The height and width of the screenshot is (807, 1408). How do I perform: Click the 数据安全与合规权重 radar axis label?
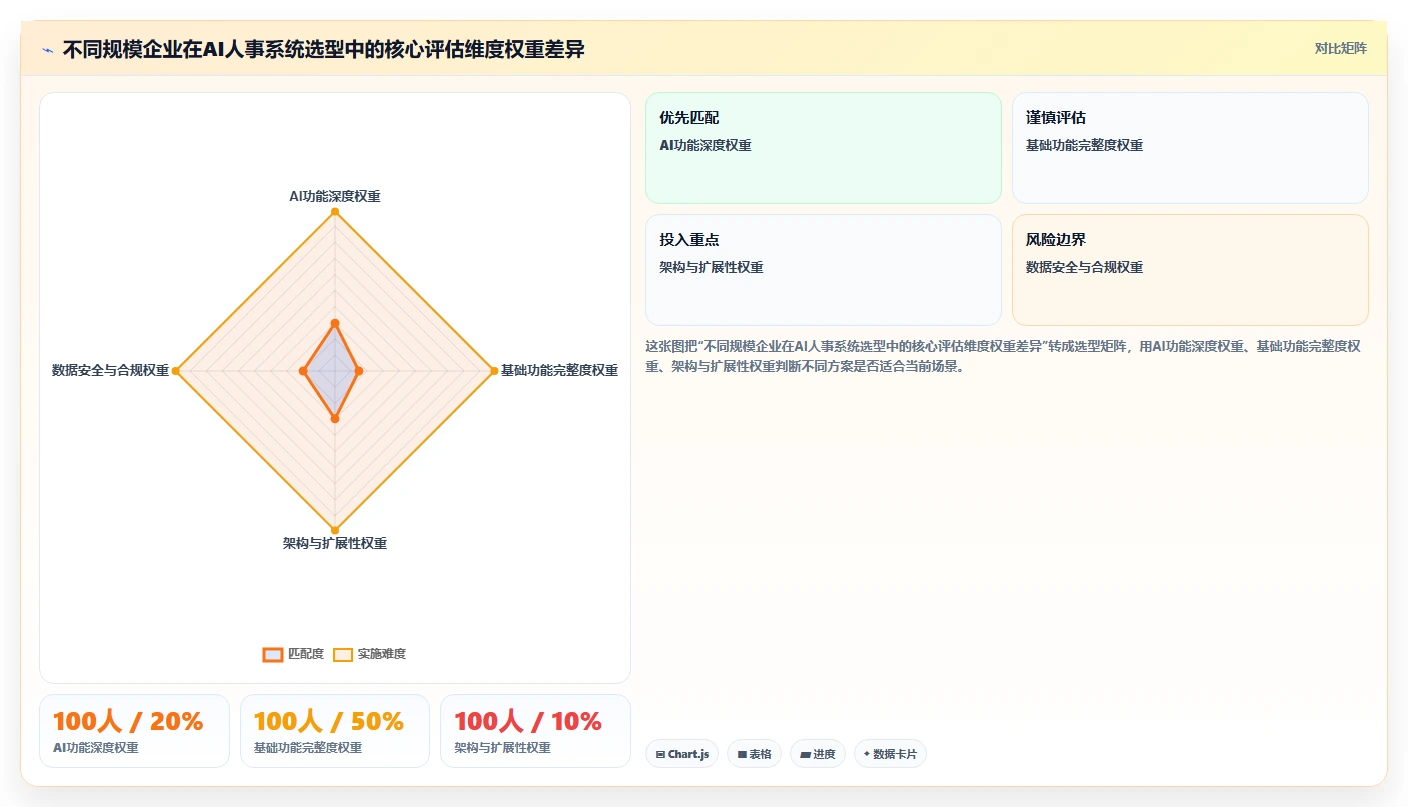click(110, 370)
